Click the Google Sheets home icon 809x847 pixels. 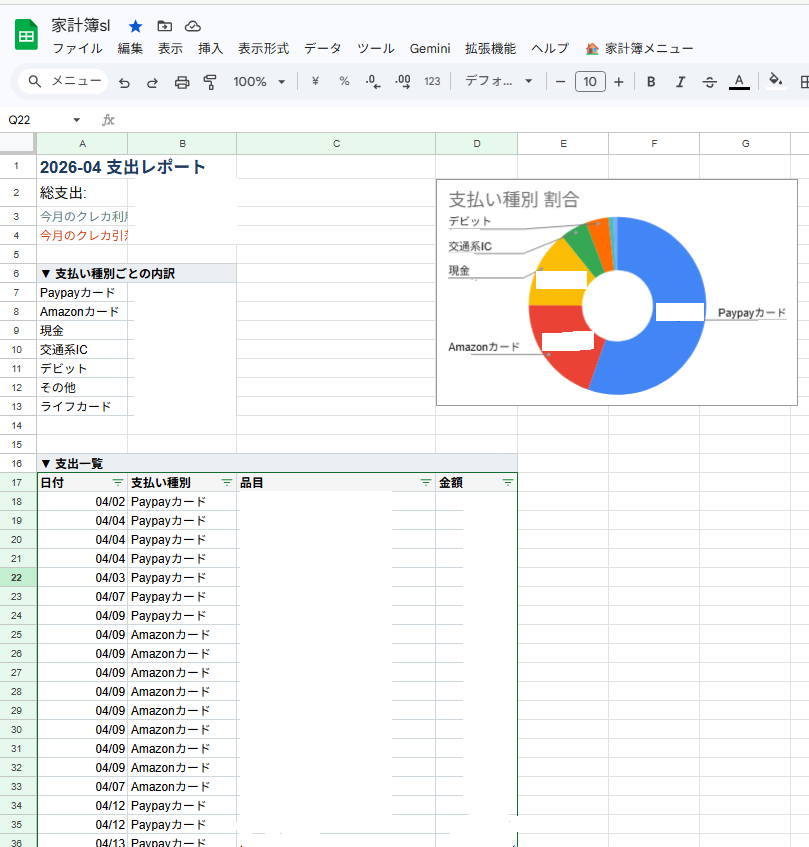pyautogui.click(x=26, y=35)
